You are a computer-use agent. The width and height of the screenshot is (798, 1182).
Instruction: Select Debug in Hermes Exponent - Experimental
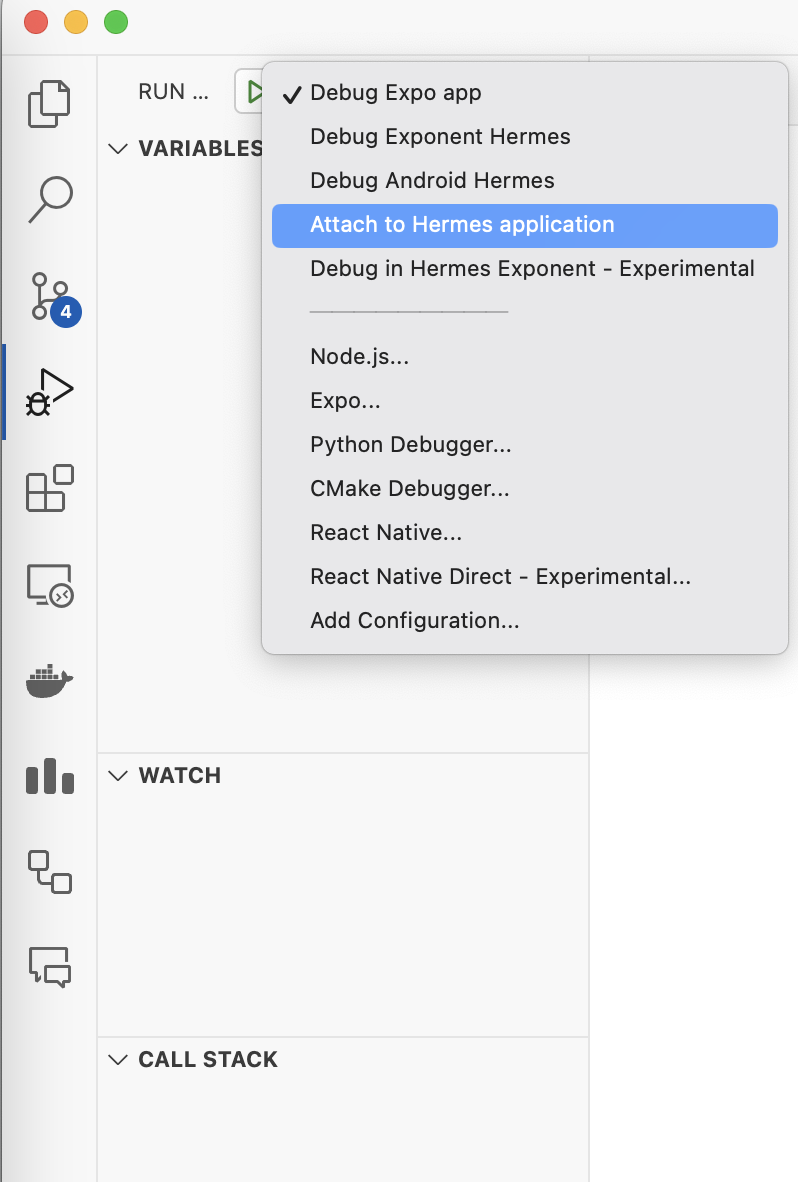tap(524, 269)
